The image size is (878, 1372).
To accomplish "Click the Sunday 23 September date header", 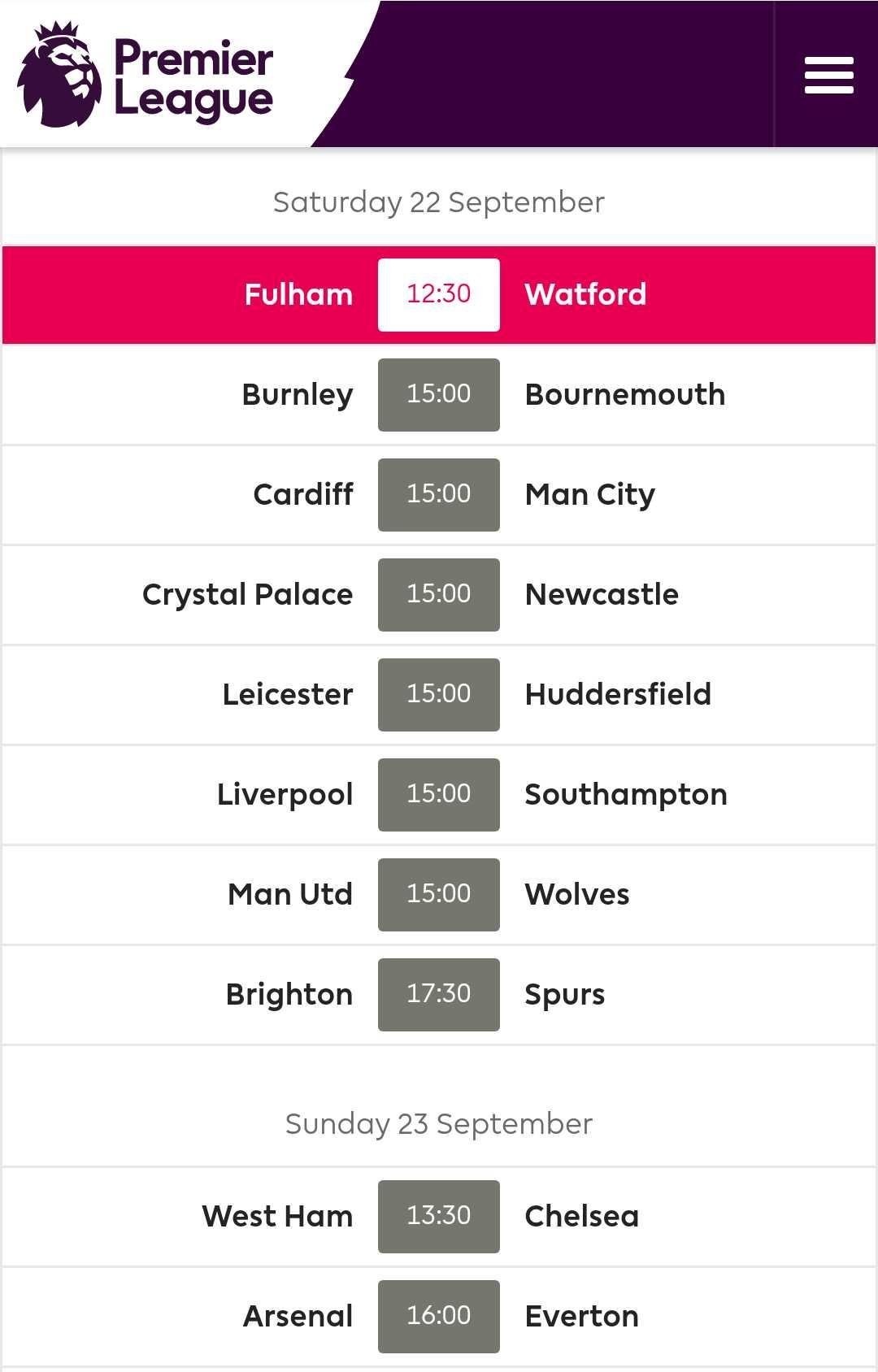I will click(438, 1124).
